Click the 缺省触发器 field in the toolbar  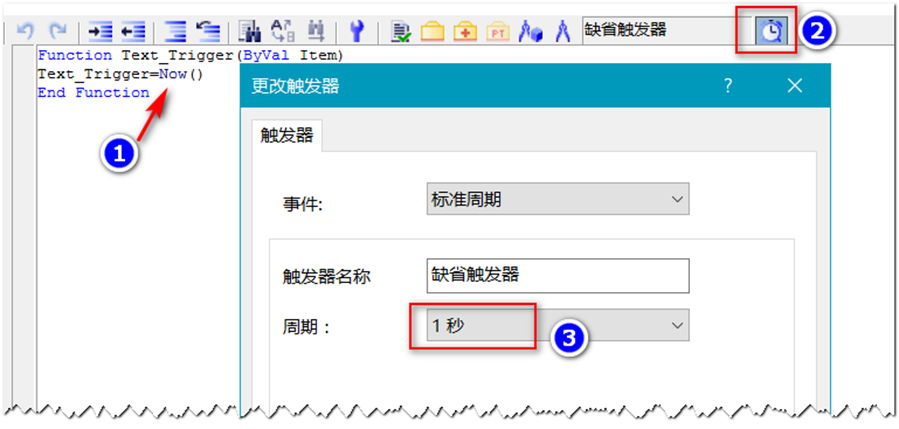(x=667, y=30)
